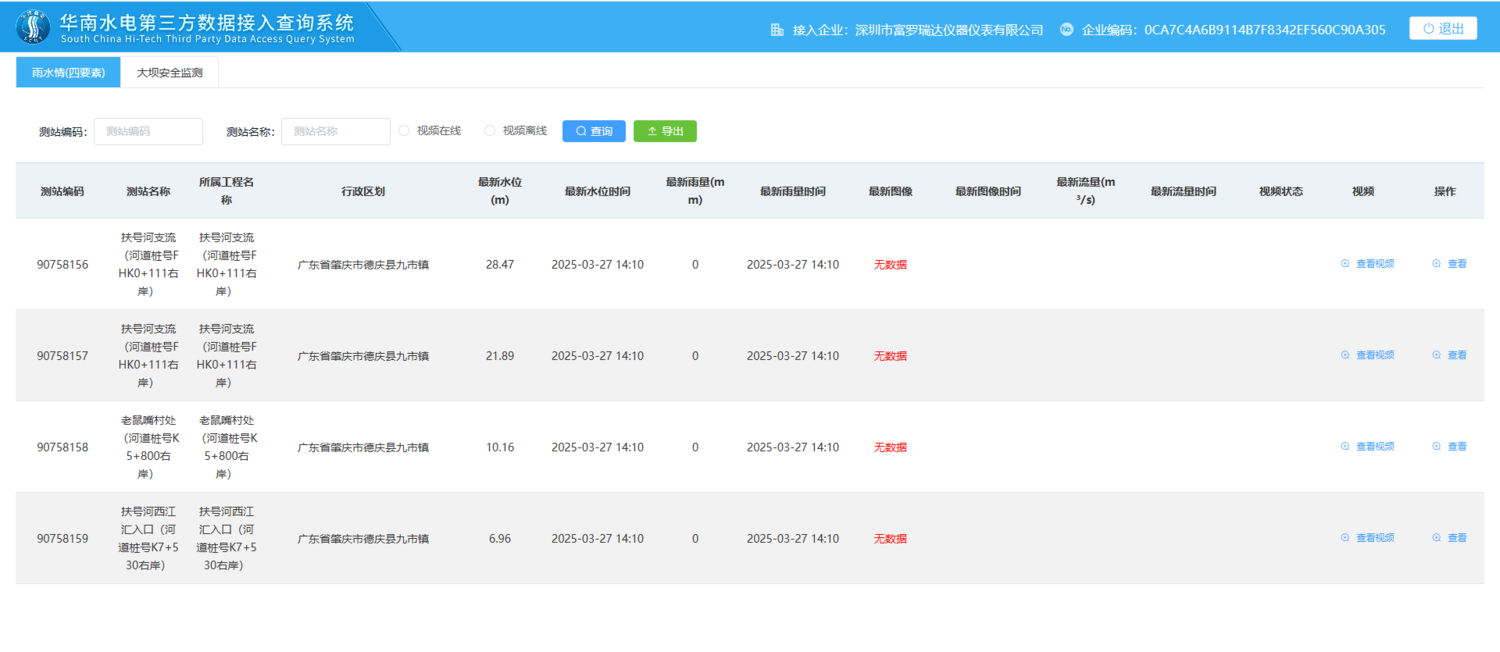
Task: Click 查看 in 操作 column for station 90758156
Action: 1449,264
